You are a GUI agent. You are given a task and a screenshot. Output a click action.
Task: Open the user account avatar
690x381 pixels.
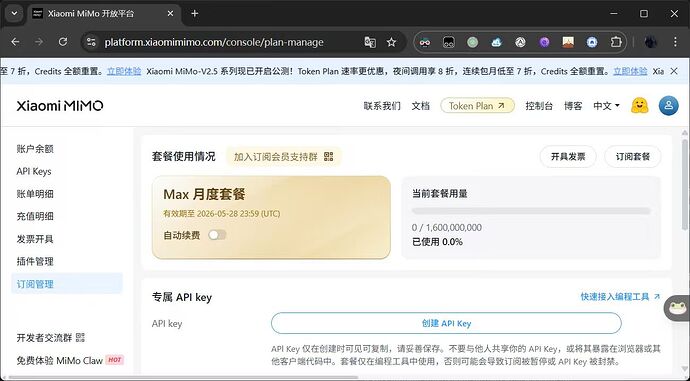coord(668,106)
